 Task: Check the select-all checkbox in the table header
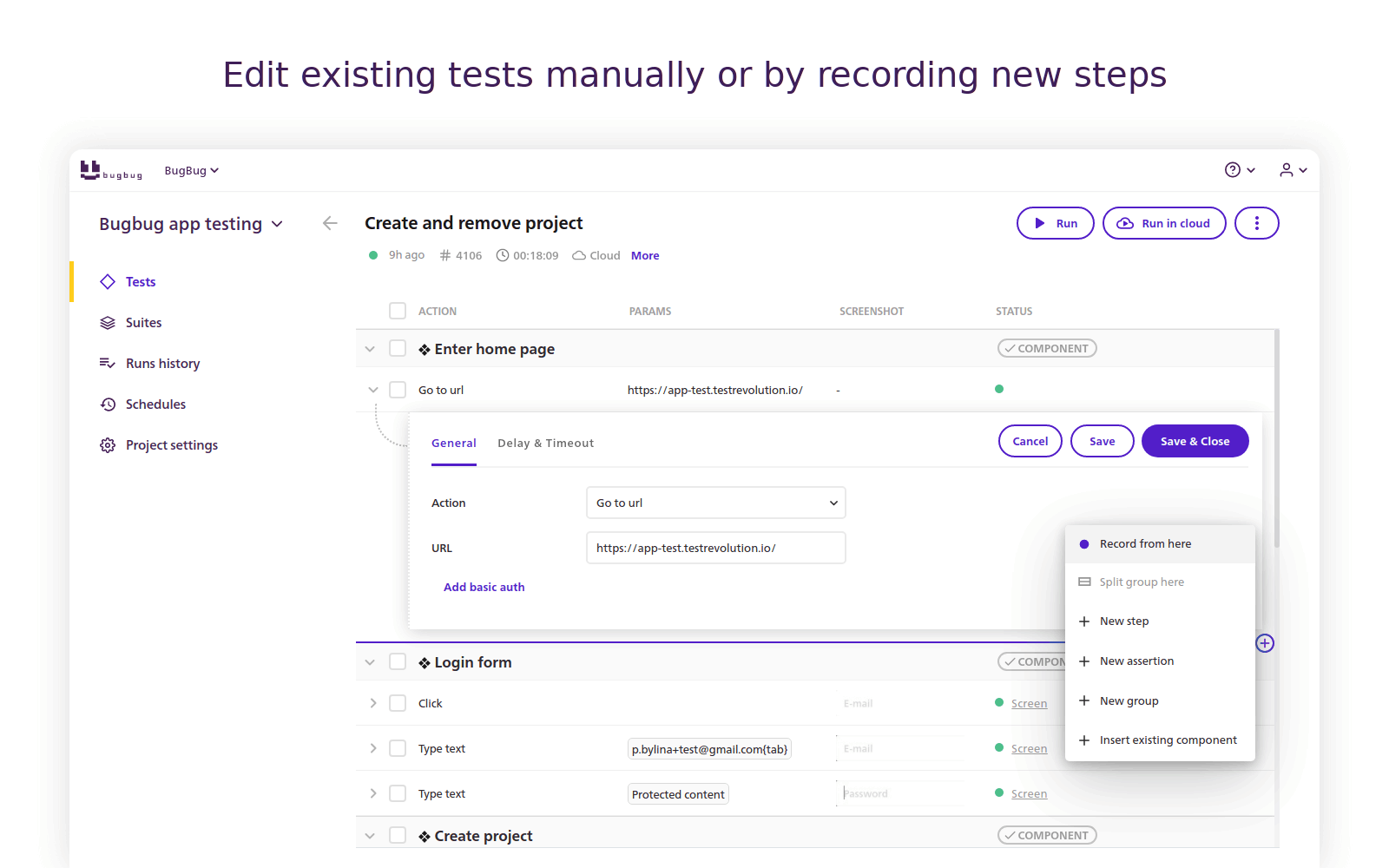tap(398, 311)
